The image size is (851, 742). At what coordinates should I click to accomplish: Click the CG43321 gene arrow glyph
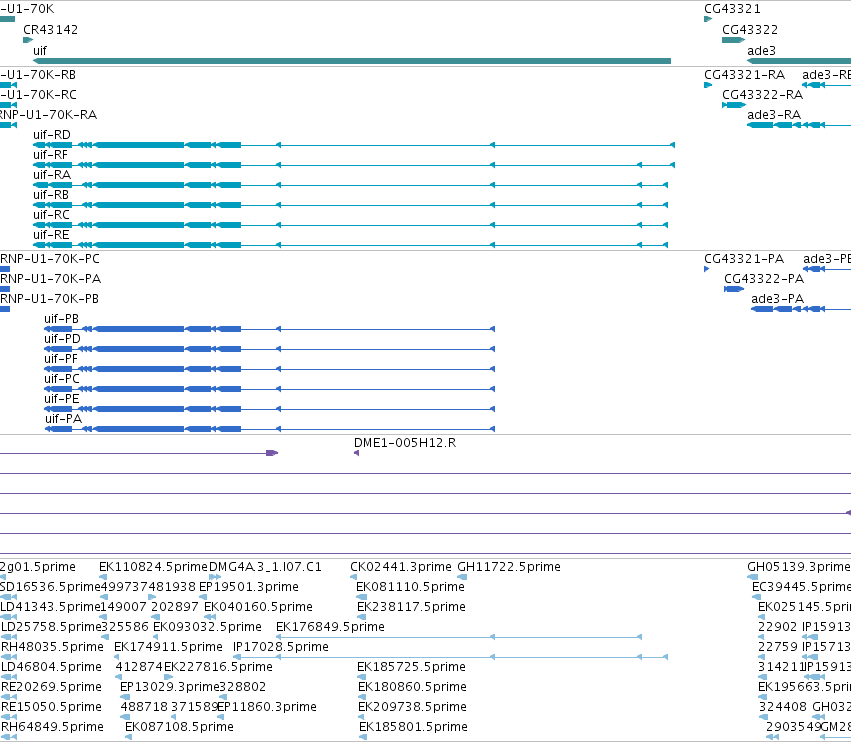[708, 19]
